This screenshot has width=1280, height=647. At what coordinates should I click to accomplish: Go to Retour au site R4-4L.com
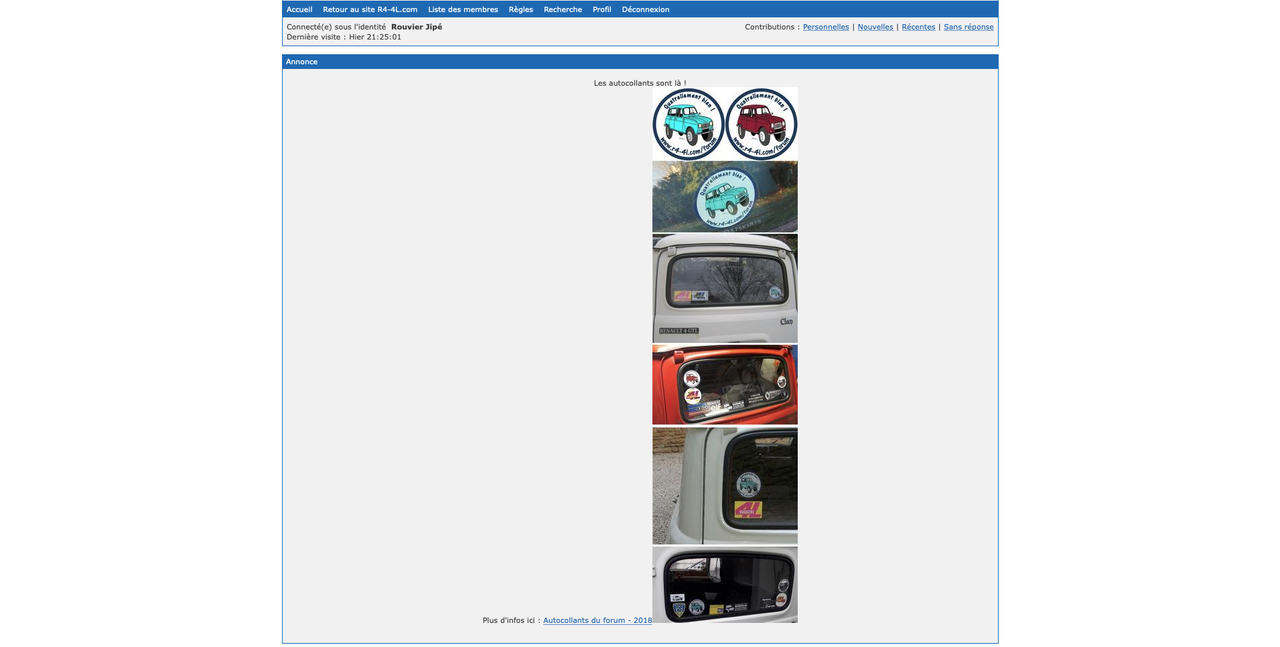[370, 9]
